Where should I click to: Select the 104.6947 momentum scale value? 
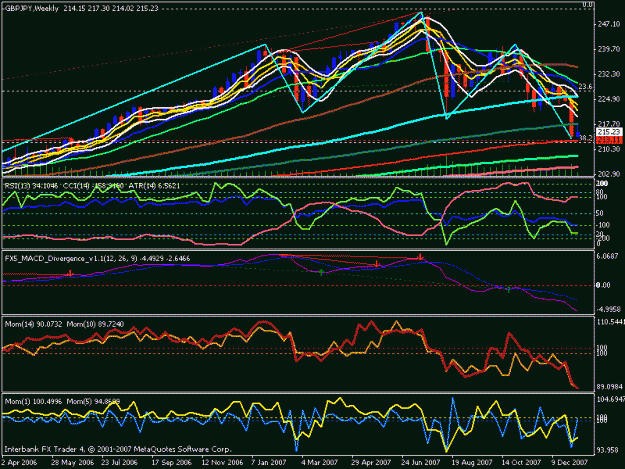point(610,399)
